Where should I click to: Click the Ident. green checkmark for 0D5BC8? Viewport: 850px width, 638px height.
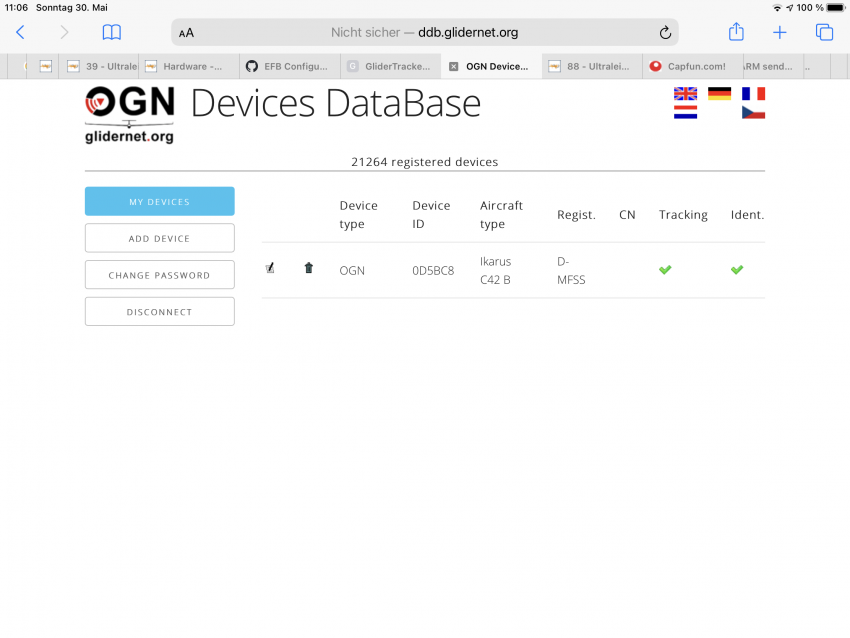pos(737,269)
